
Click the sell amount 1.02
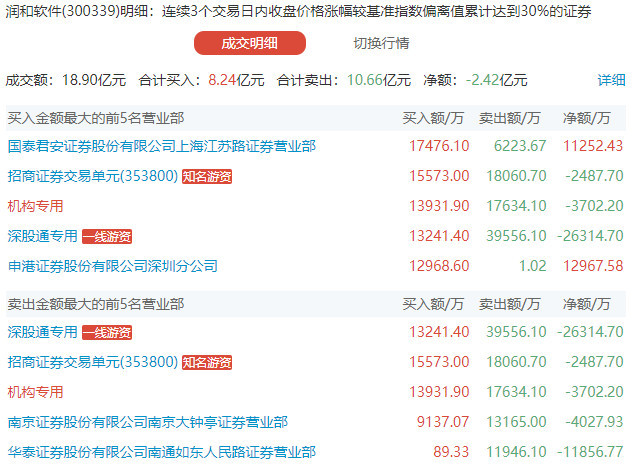[x=532, y=266]
